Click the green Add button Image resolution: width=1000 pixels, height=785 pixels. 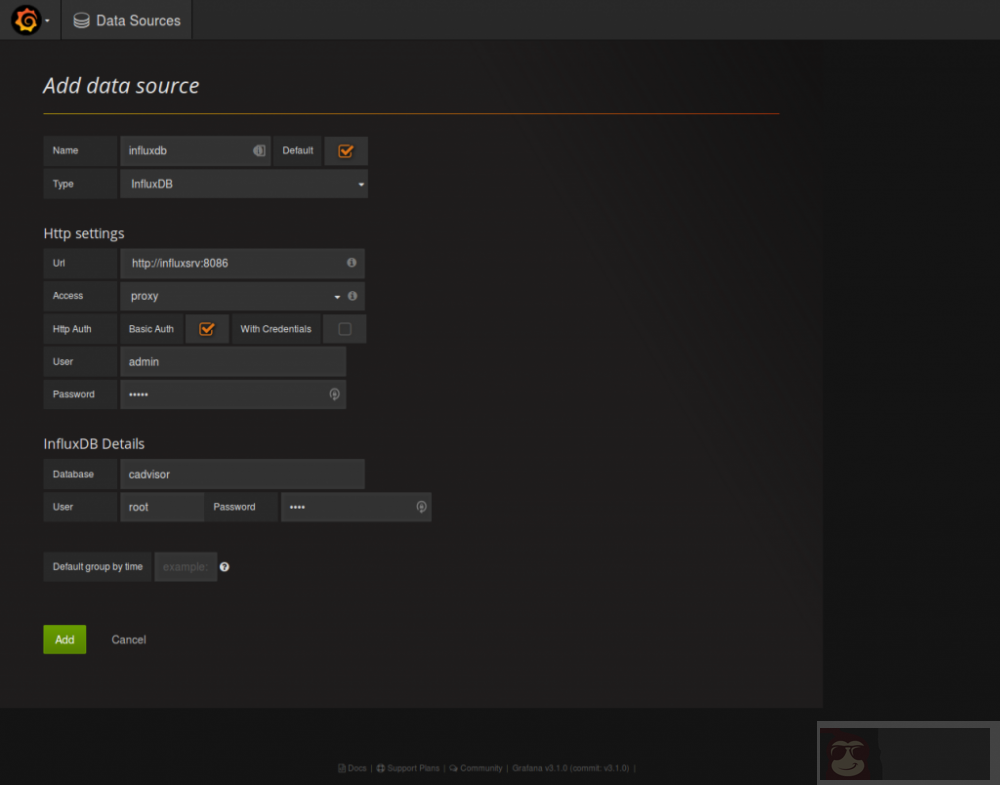[64, 639]
